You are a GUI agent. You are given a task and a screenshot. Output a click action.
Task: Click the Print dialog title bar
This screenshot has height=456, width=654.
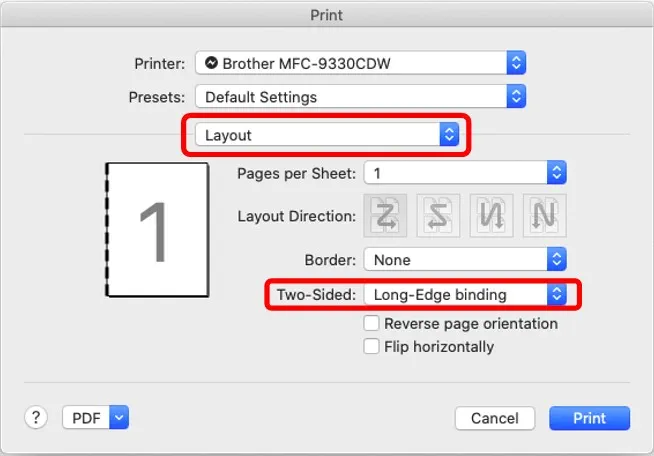click(x=327, y=16)
